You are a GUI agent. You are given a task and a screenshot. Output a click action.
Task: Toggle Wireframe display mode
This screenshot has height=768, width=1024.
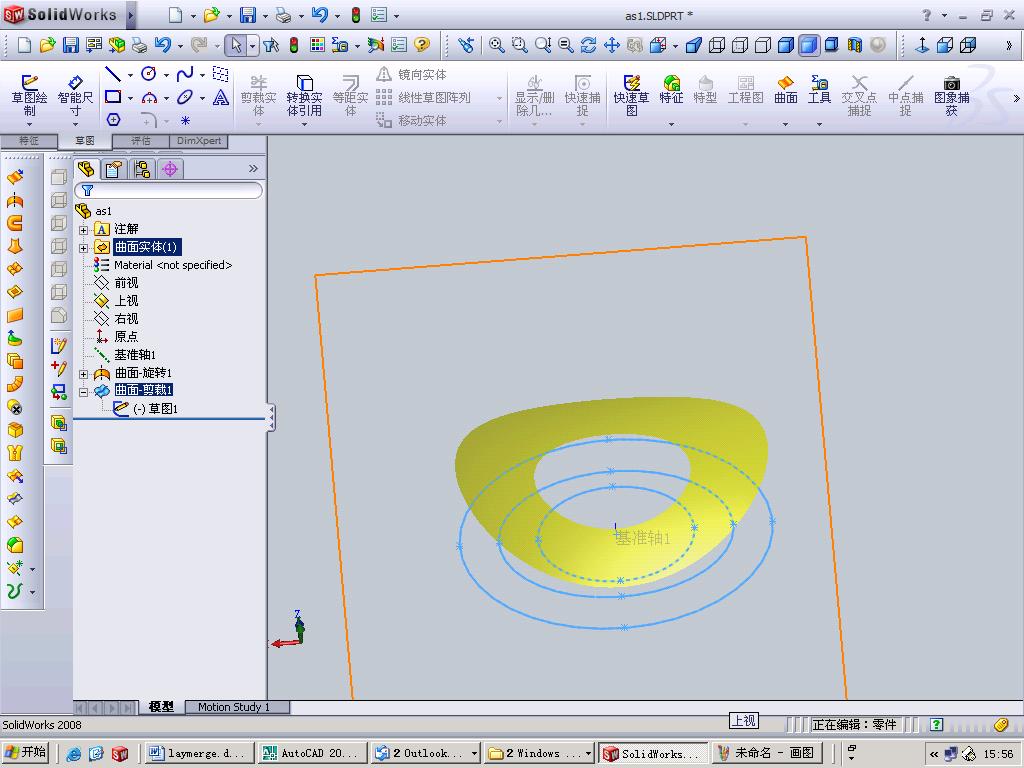(x=716, y=44)
